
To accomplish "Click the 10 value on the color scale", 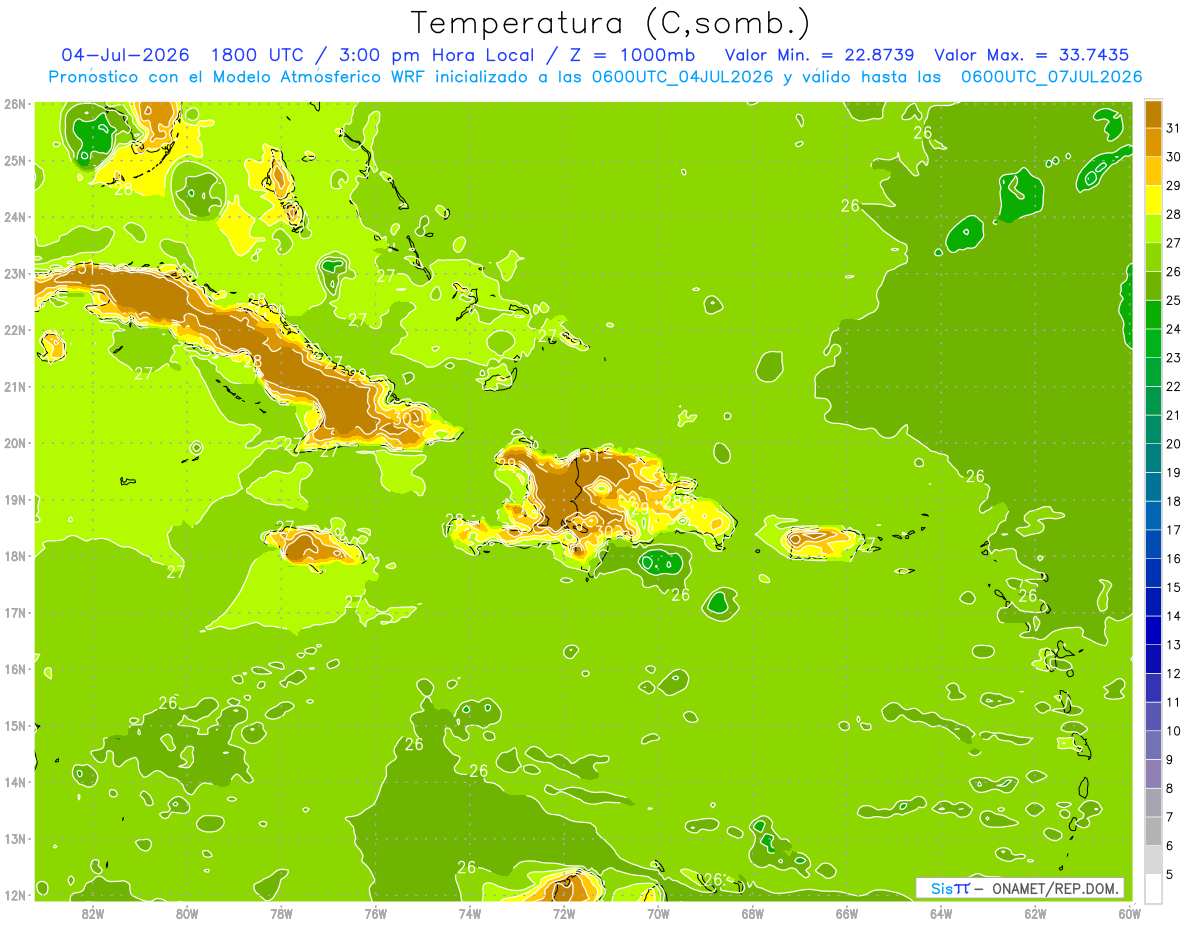I will click(x=1174, y=731).
